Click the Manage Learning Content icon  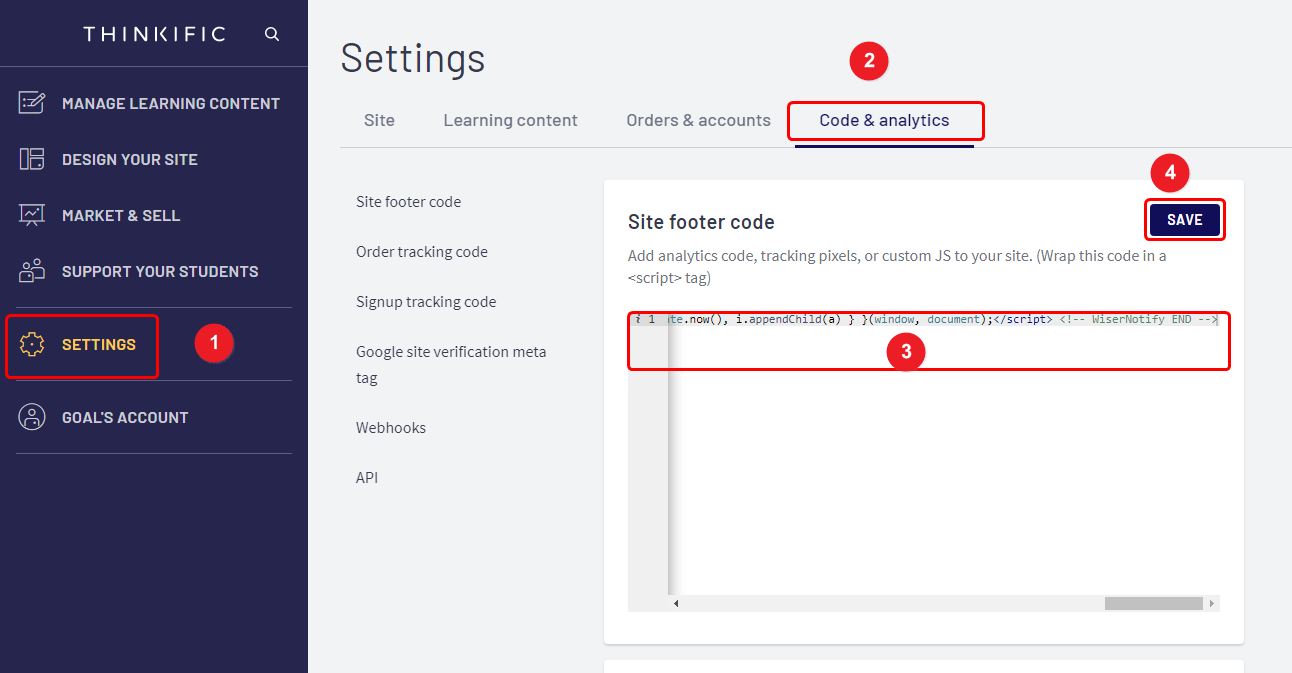pyautogui.click(x=32, y=103)
